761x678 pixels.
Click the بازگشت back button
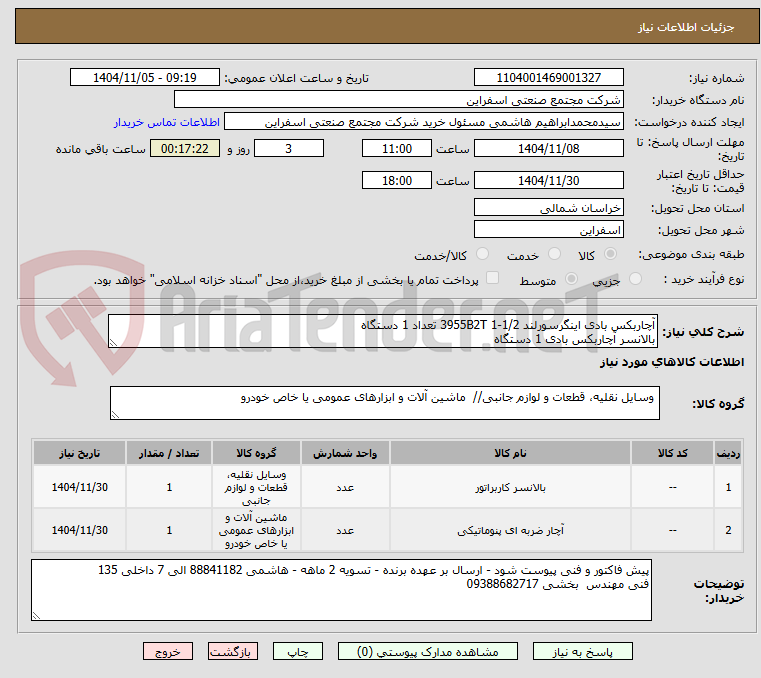[x=233, y=652]
